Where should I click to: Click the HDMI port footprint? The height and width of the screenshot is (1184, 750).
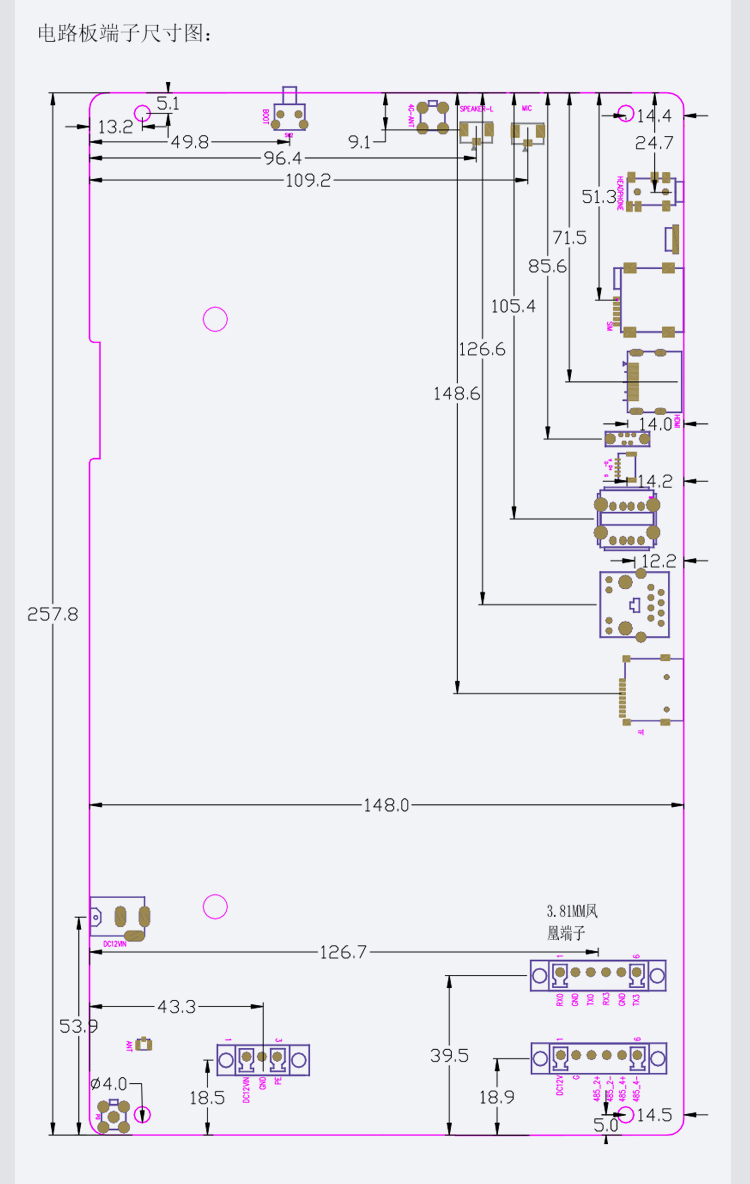[653, 381]
